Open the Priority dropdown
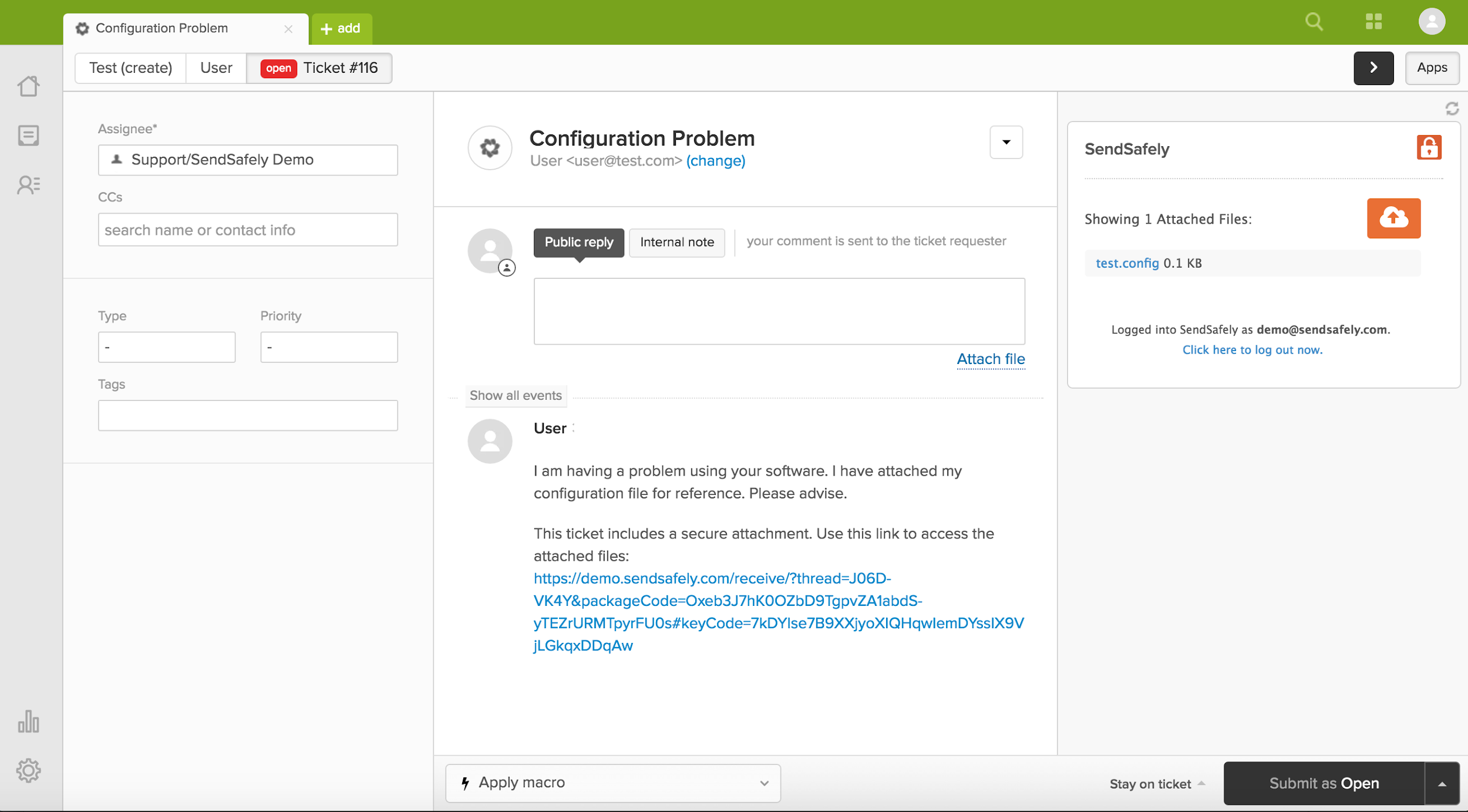The width and height of the screenshot is (1468, 812). [x=329, y=347]
